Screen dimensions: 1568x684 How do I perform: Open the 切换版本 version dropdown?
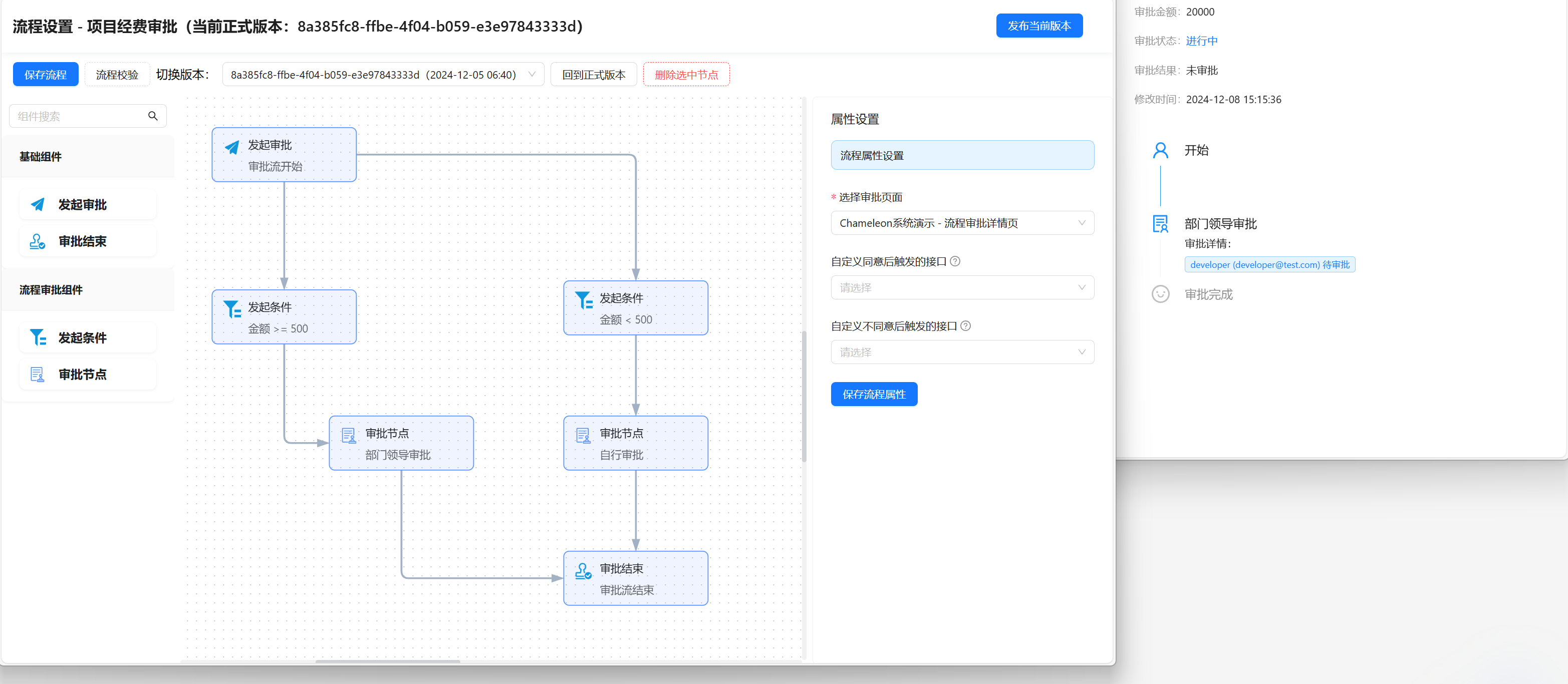point(382,74)
